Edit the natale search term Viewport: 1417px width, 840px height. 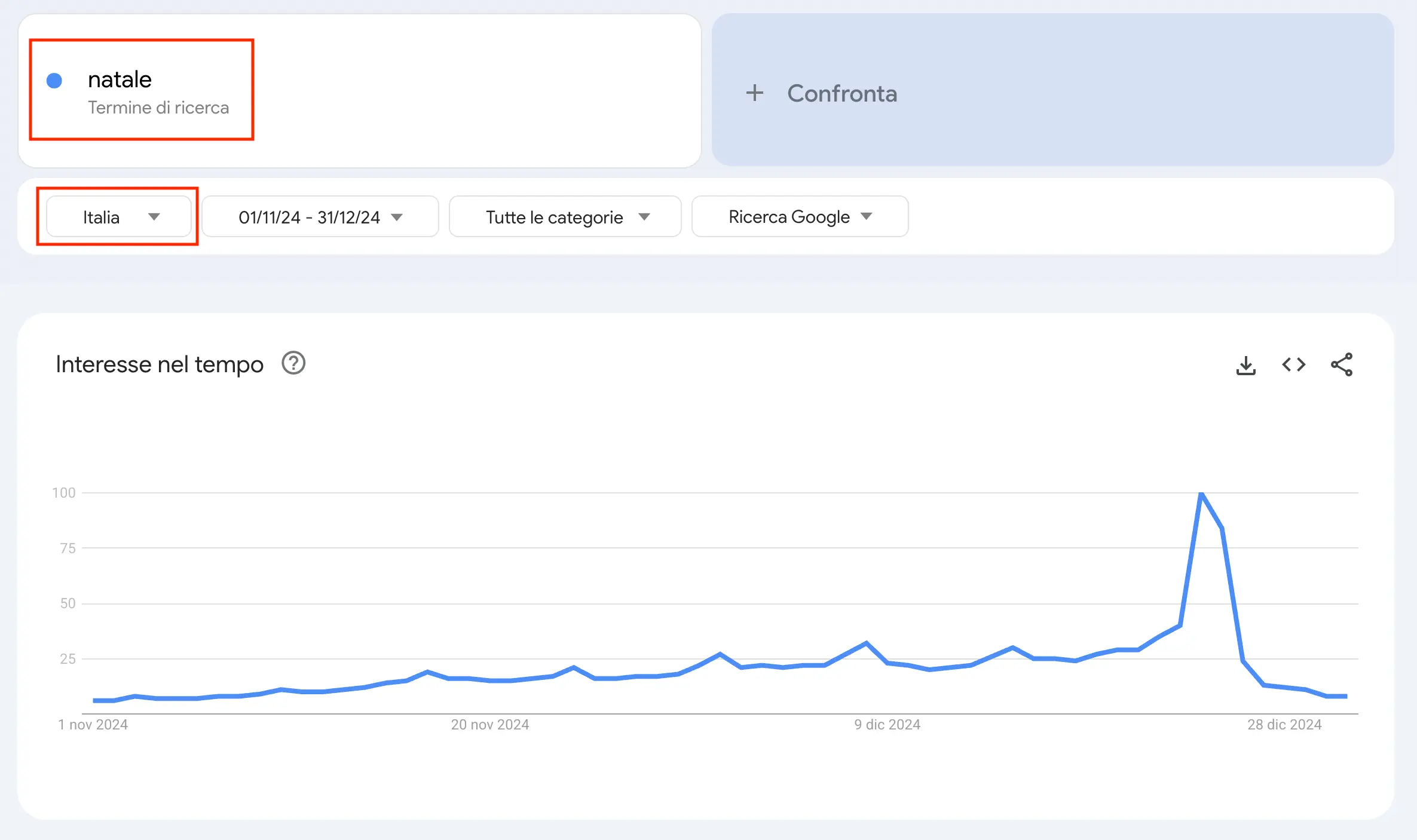[x=120, y=79]
